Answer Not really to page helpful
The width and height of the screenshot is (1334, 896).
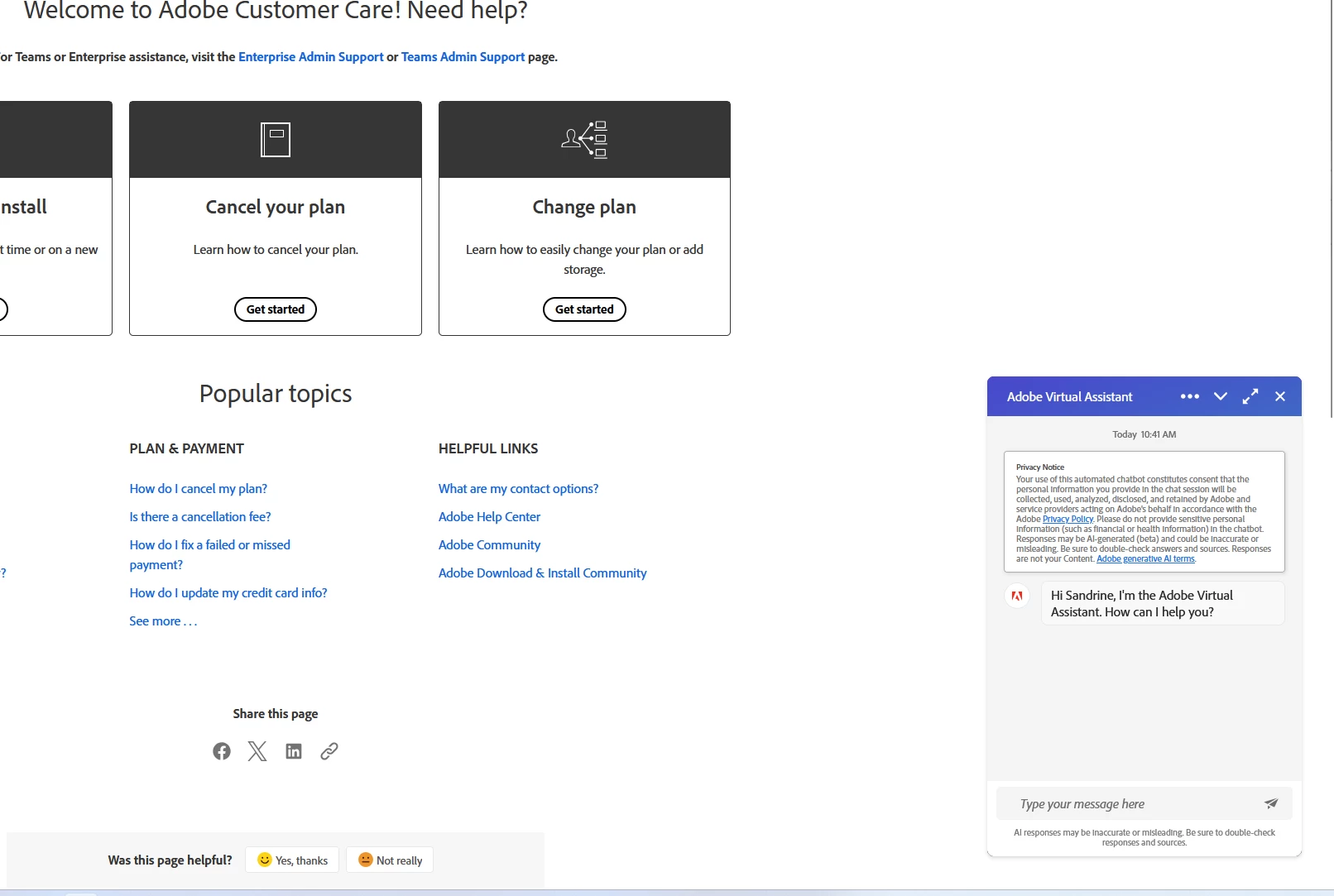pos(390,860)
